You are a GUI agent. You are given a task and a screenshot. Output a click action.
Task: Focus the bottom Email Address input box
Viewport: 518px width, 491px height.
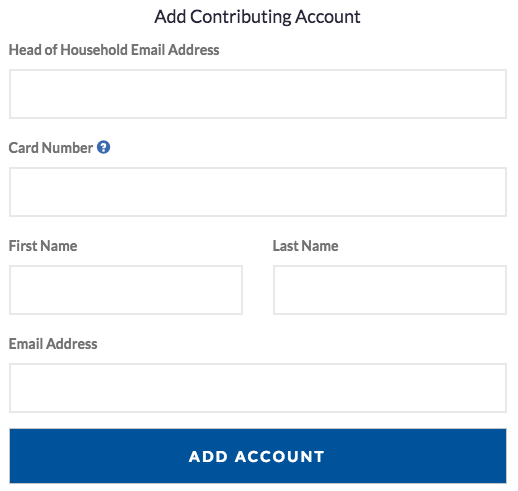(258, 388)
